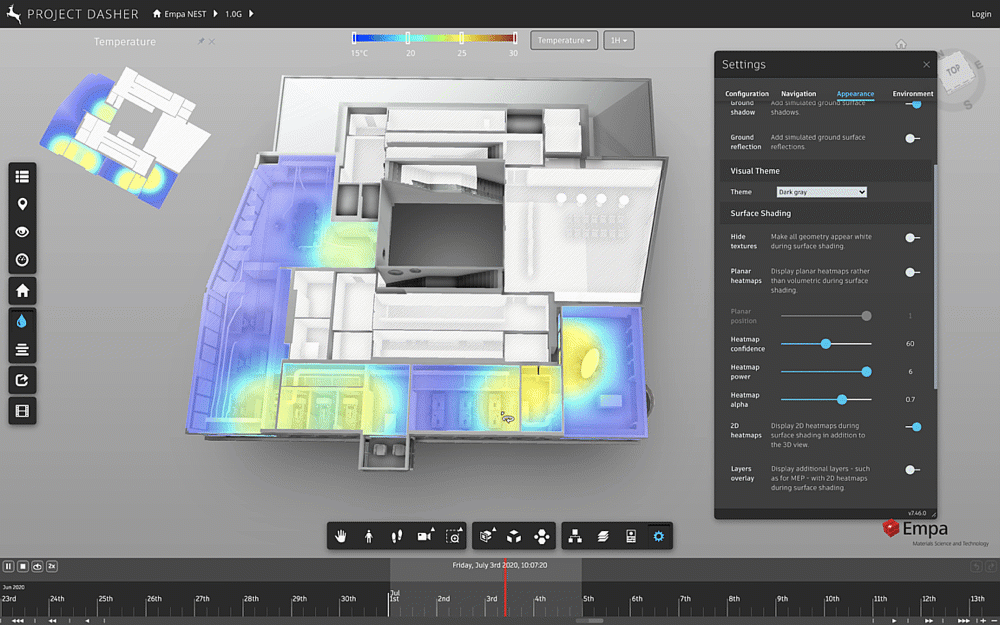The width and height of the screenshot is (1000, 625).
Task: Click the water droplet sensor icon in sidebar
Action: pos(22,321)
